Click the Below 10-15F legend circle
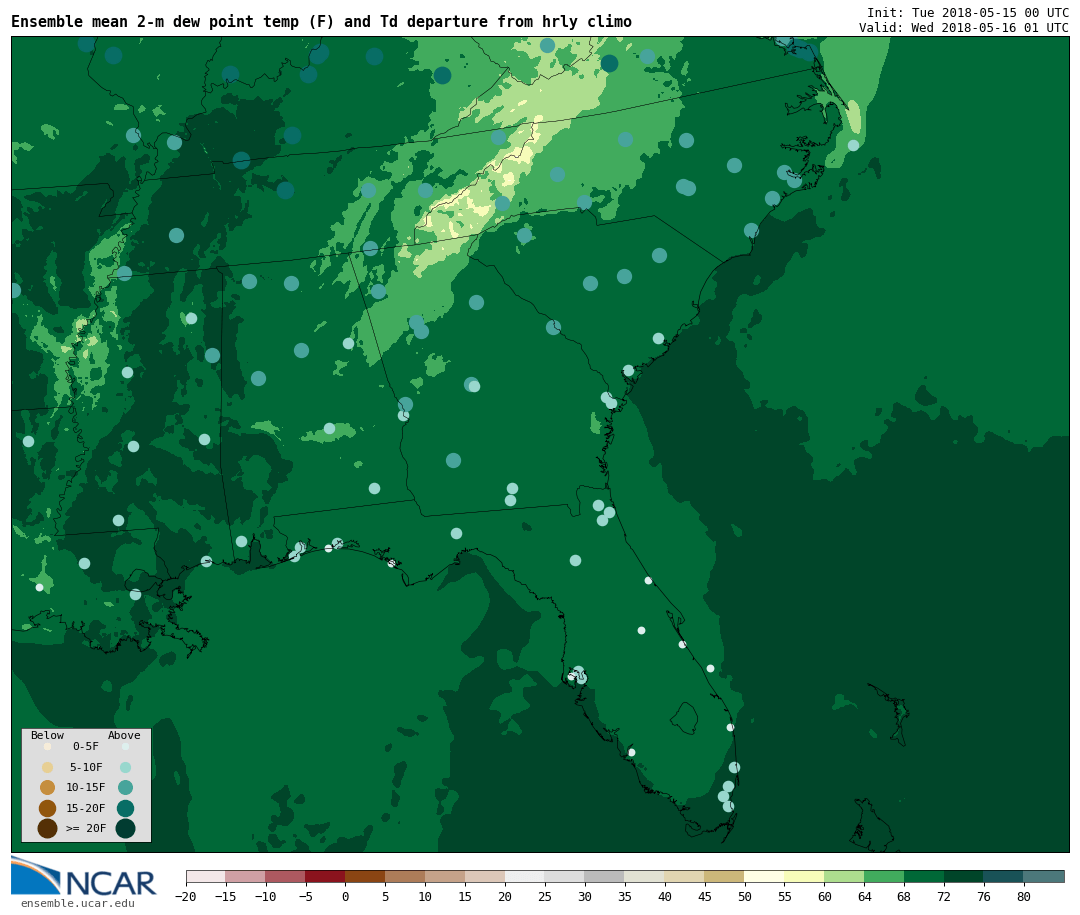The width and height of the screenshot is (1080, 915). (x=47, y=787)
